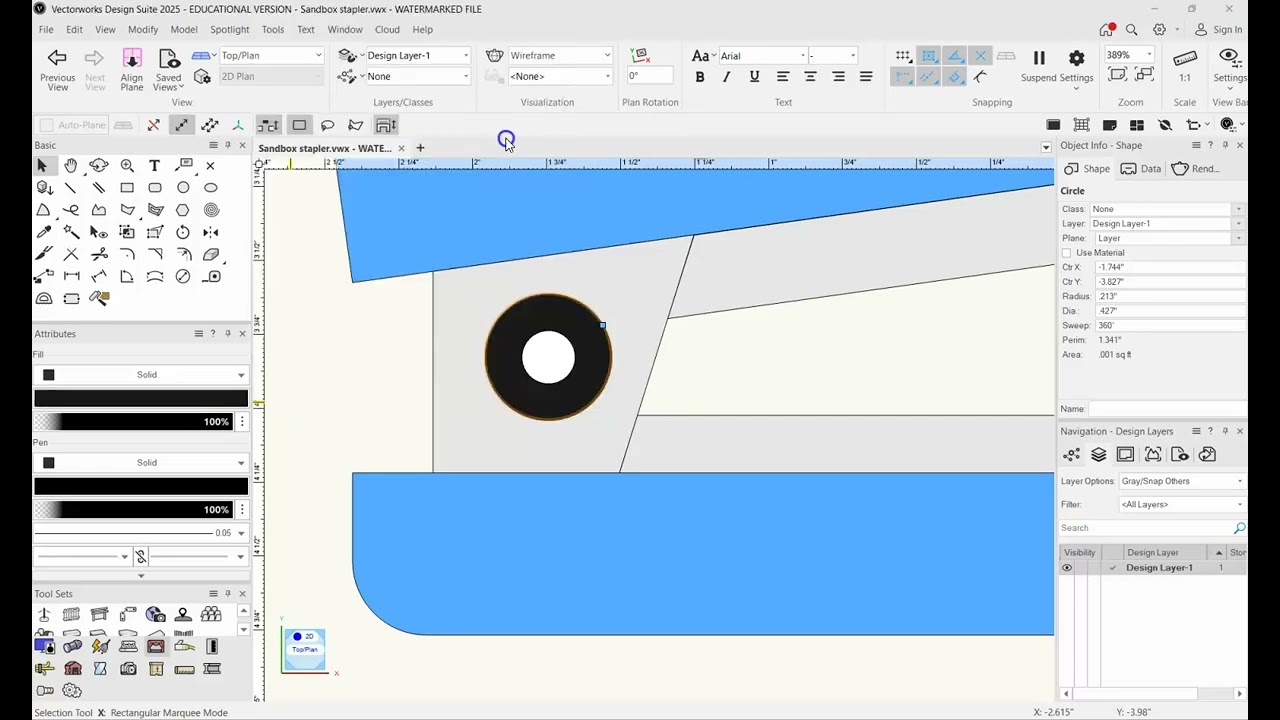Image resolution: width=1280 pixels, height=720 pixels.
Task: Select the Fillet tool
Action: tap(127, 254)
